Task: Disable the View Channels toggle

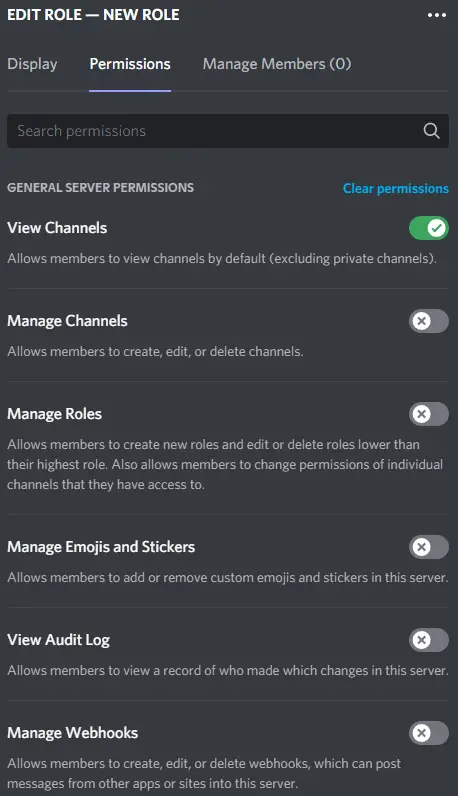Action: [429, 228]
